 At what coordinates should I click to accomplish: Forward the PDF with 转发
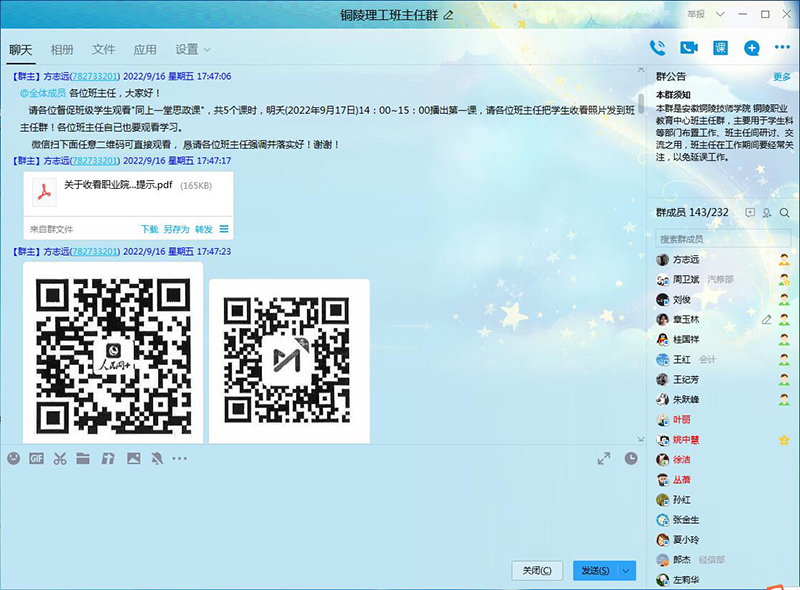pos(204,229)
